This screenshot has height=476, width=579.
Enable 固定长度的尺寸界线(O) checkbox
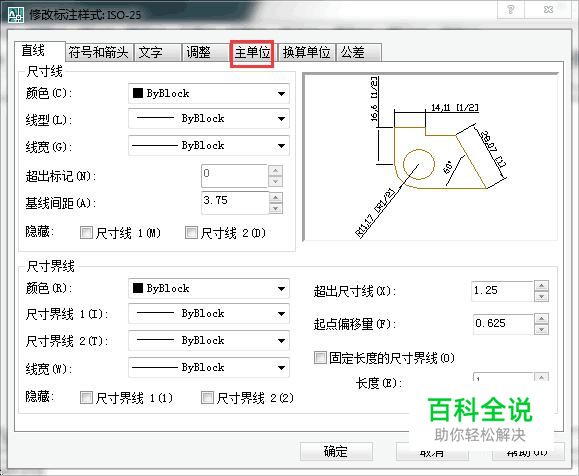(x=320, y=357)
